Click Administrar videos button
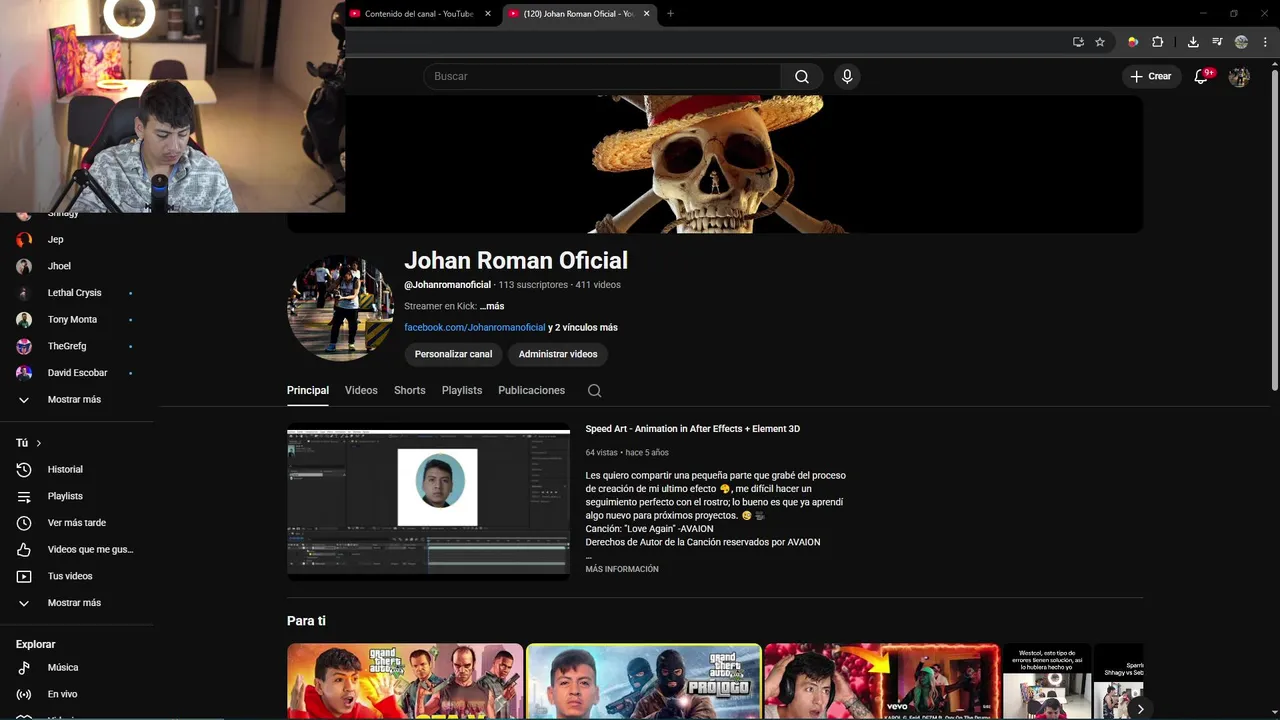 pyautogui.click(x=558, y=354)
